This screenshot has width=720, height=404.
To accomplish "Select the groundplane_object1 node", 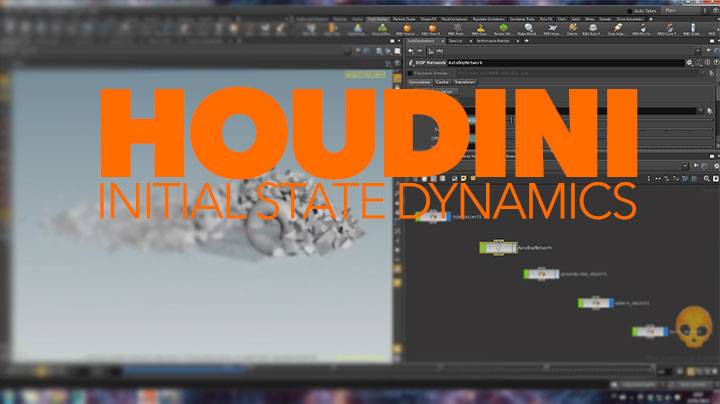I will pos(541,274).
